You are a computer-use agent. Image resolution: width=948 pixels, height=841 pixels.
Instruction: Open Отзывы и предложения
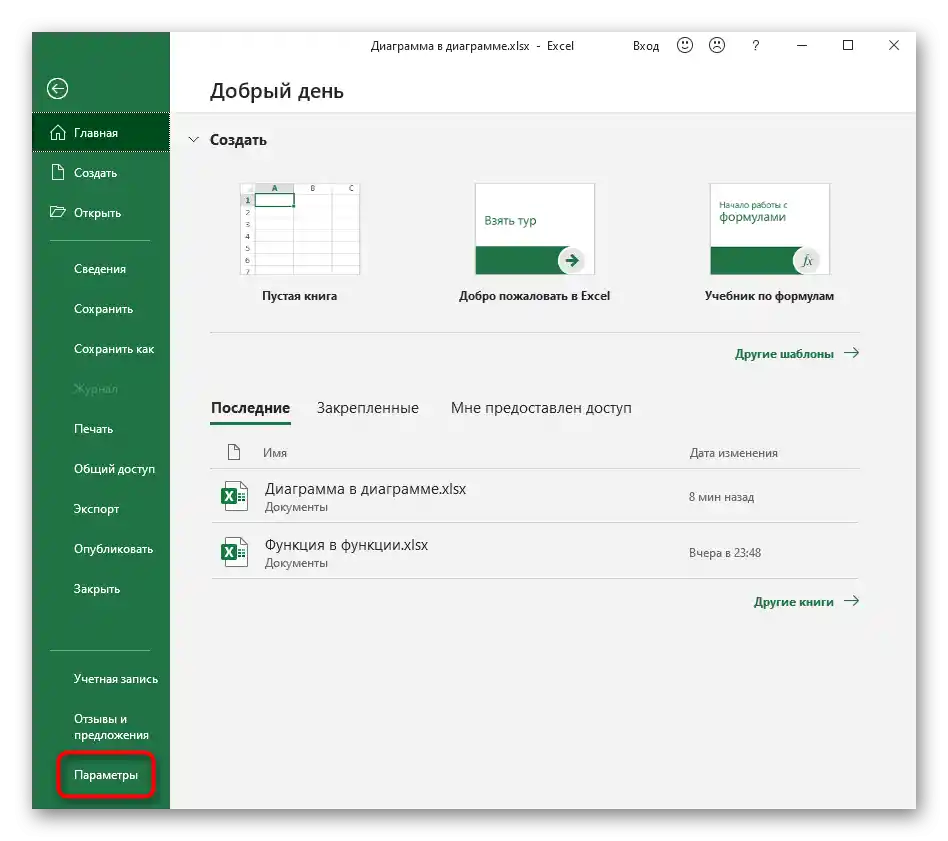[111, 727]
